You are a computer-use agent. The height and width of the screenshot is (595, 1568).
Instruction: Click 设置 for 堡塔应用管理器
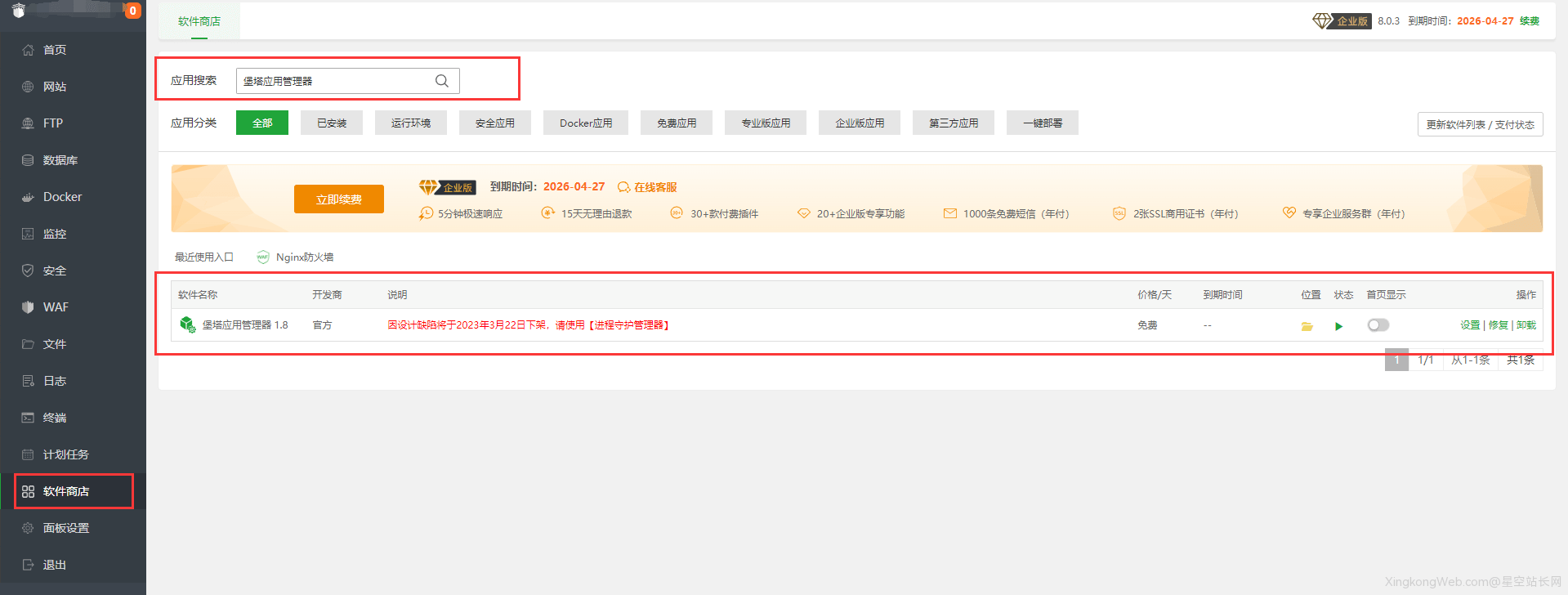1470,324
